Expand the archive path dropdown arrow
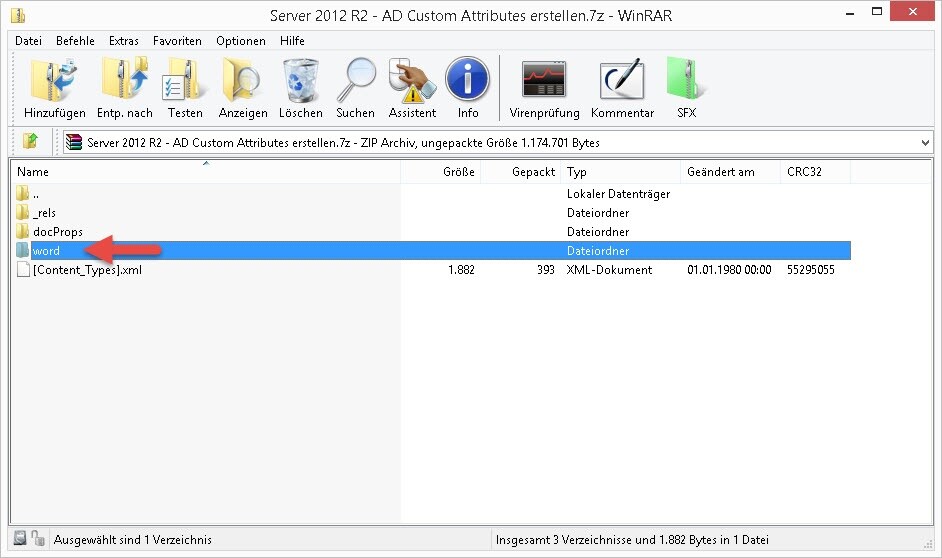942x558 pixels. tap(924, 142)
